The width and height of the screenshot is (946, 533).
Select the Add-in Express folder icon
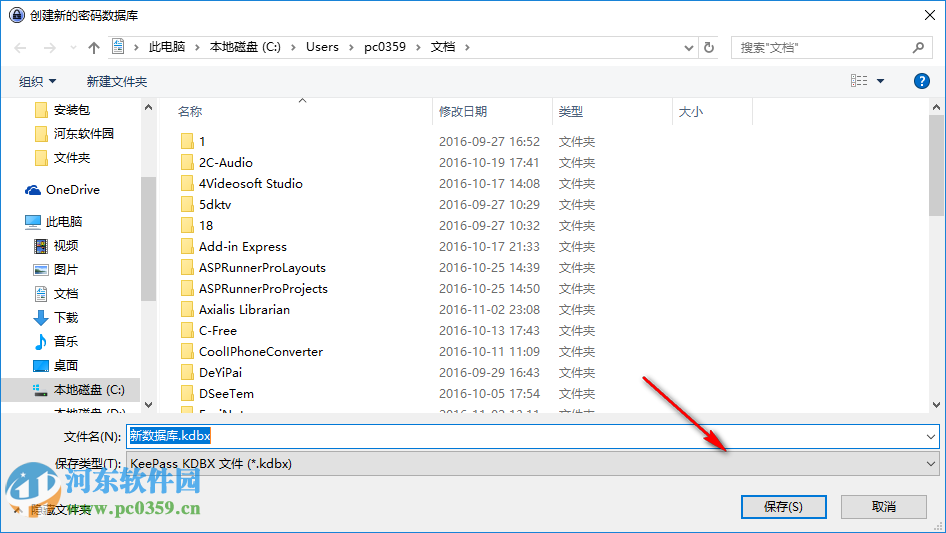[x=188, y=246]
